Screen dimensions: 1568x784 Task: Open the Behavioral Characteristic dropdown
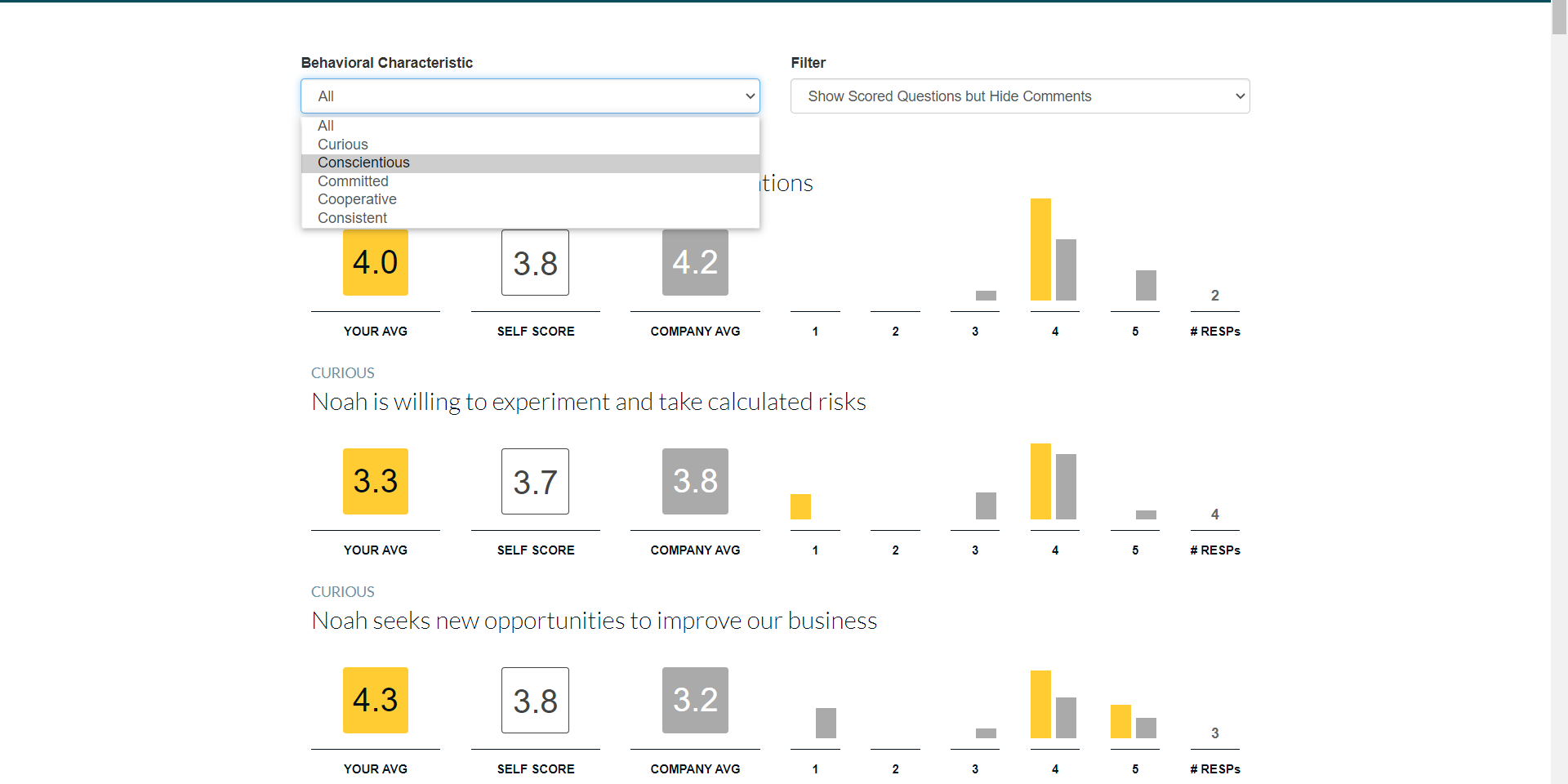click(530, 96)
